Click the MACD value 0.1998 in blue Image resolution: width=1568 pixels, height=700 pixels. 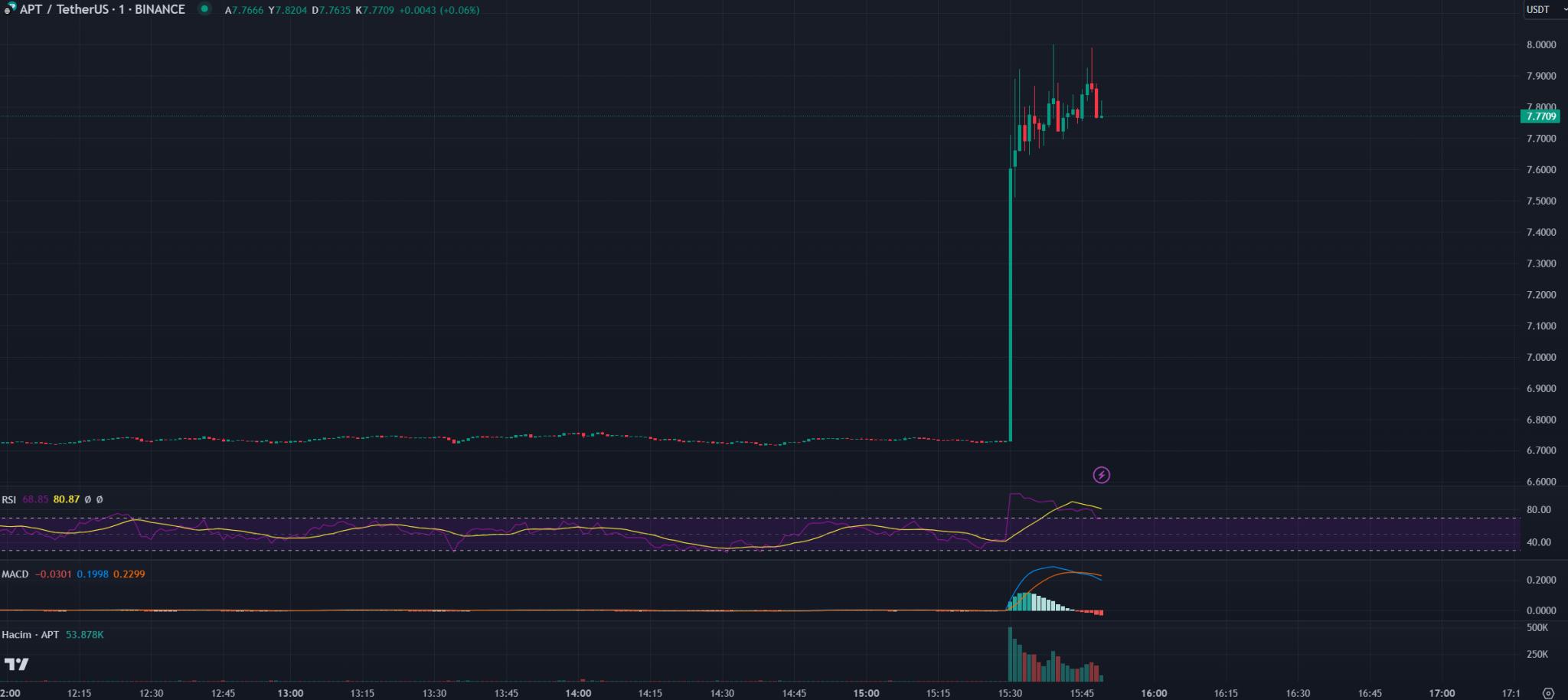pos(93,574)
